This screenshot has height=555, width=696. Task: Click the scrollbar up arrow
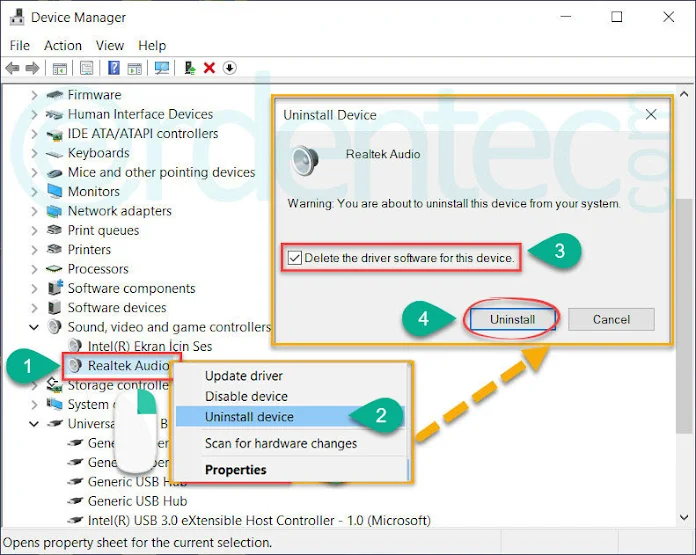684,94
